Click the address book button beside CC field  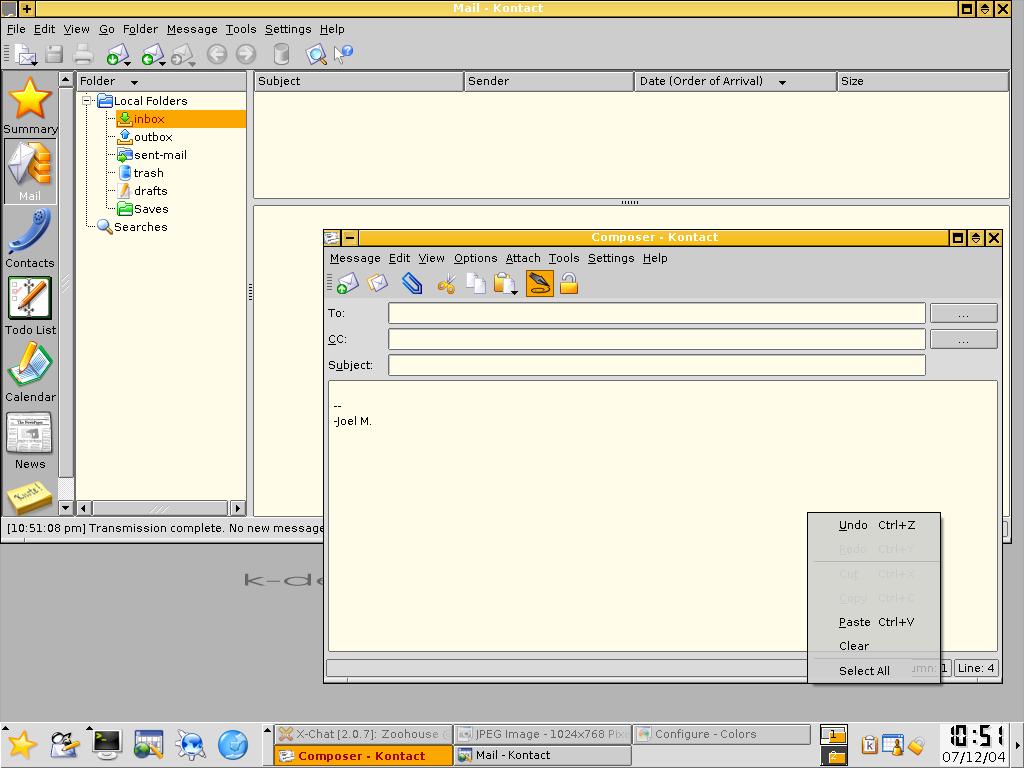coord(963,340)
